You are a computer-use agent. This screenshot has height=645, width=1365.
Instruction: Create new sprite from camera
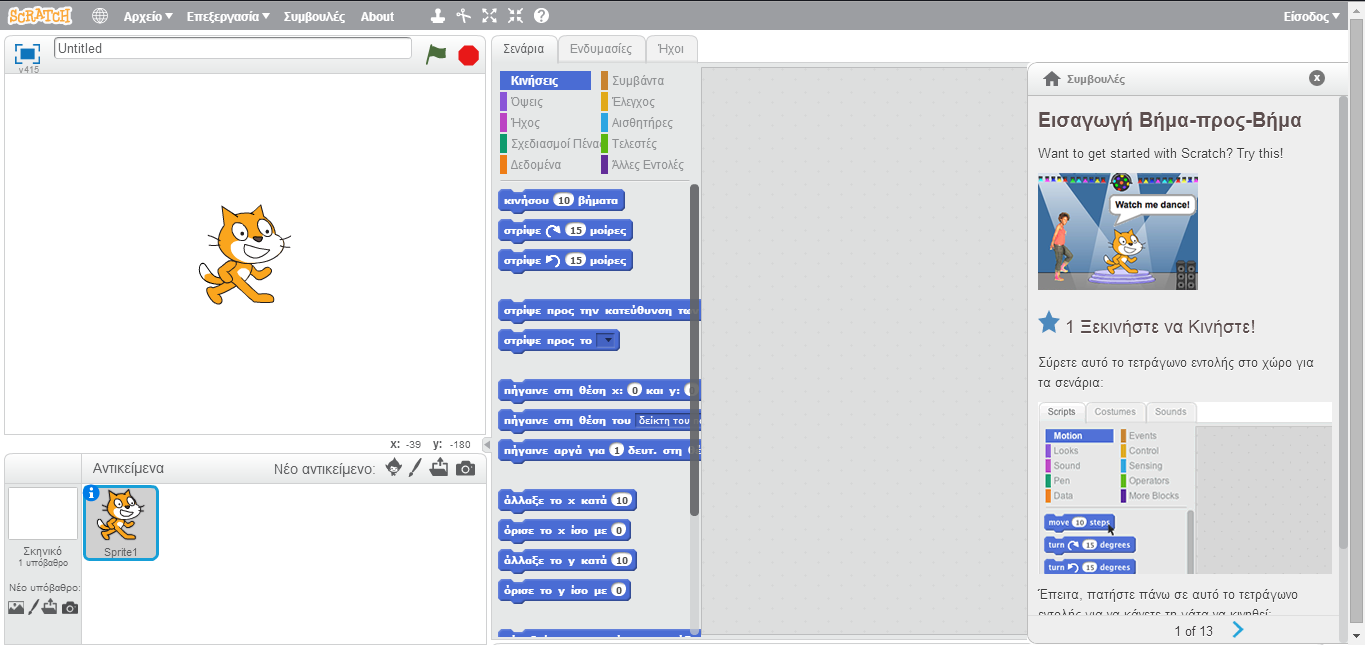point(465,468)
